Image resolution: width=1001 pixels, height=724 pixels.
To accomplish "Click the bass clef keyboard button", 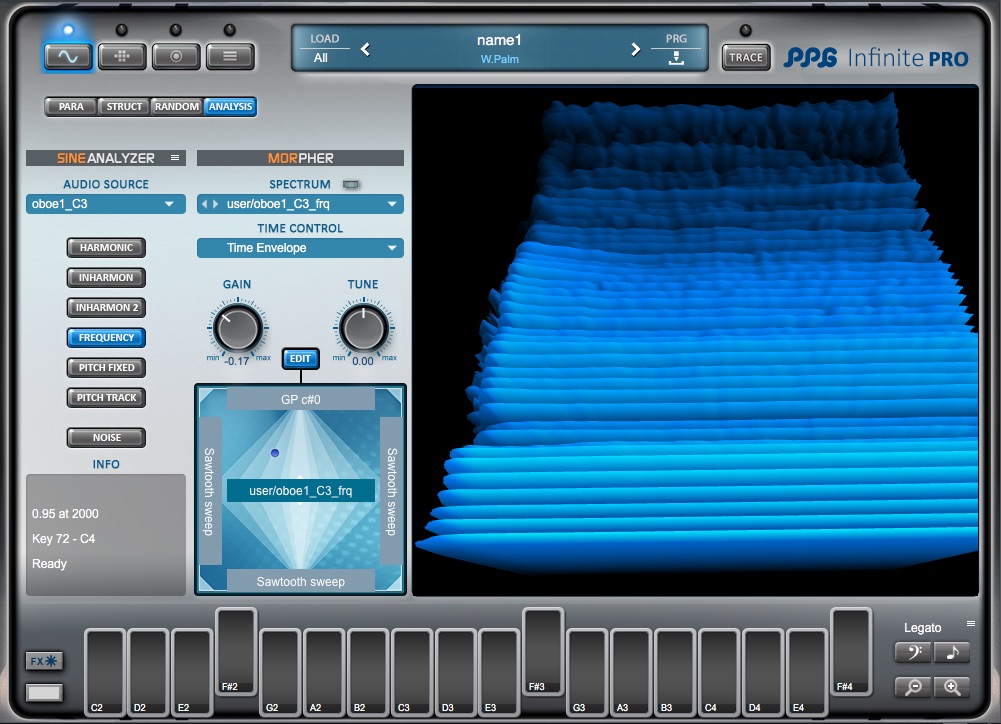I will (914, 653).
